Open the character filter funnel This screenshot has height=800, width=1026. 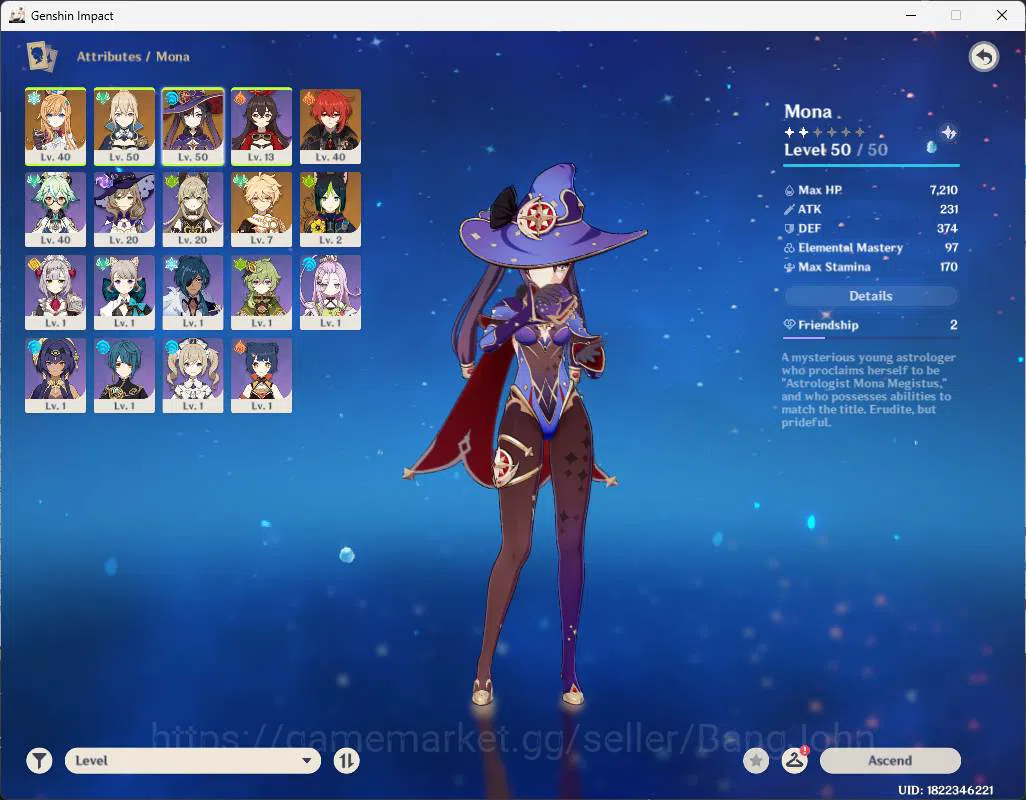pyautogui.click(x=39, y=761)
